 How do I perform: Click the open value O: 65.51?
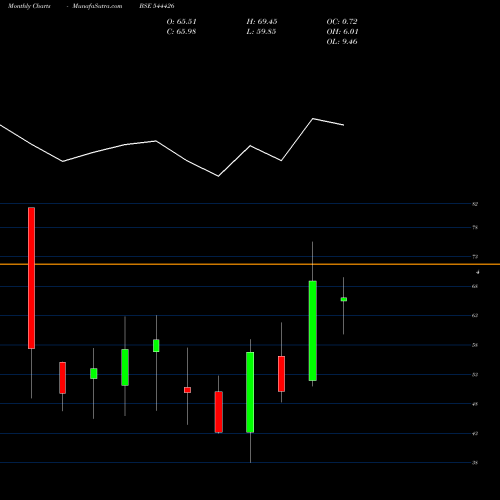181,22
